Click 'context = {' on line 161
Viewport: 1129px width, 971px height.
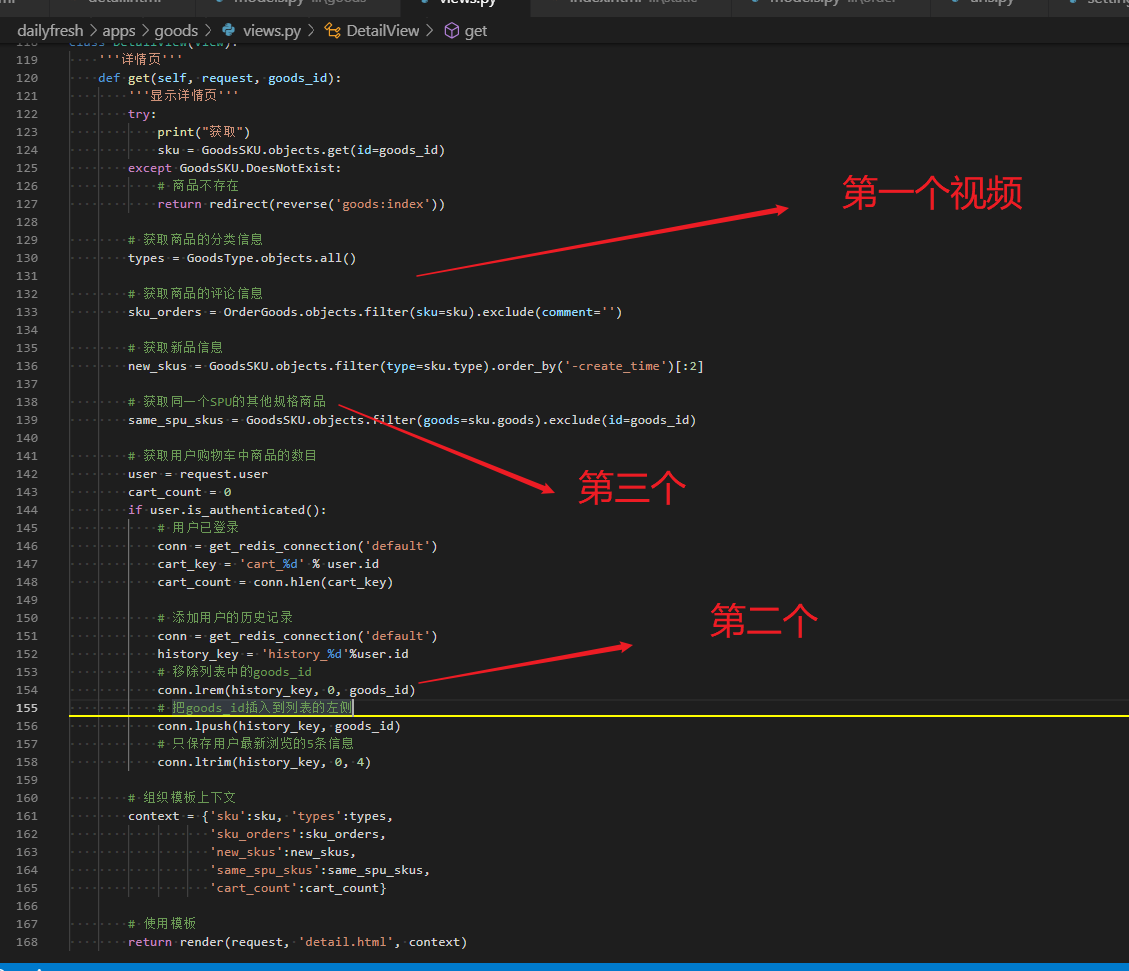click(x=168, y=816)
